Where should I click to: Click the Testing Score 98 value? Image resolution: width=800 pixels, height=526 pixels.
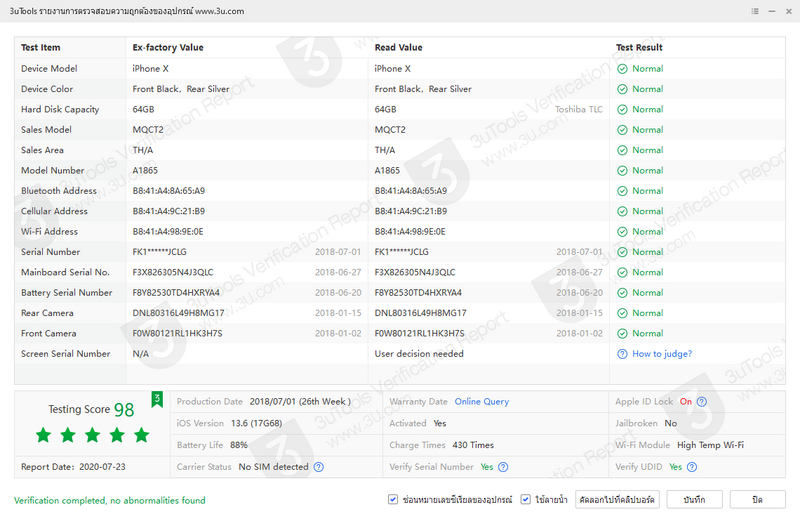pyautogui.click(x=124, y=410)
